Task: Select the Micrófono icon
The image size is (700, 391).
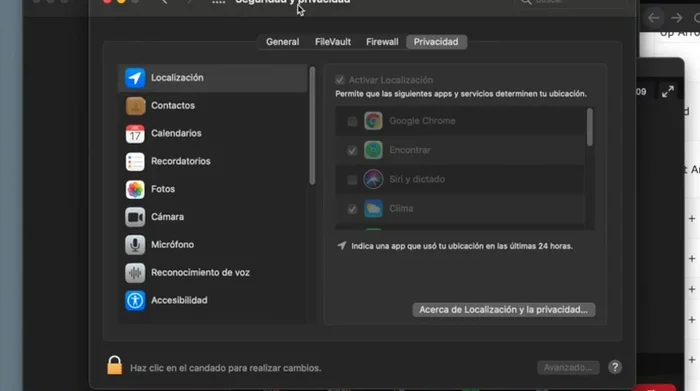Action: click(x=135, y=245)
